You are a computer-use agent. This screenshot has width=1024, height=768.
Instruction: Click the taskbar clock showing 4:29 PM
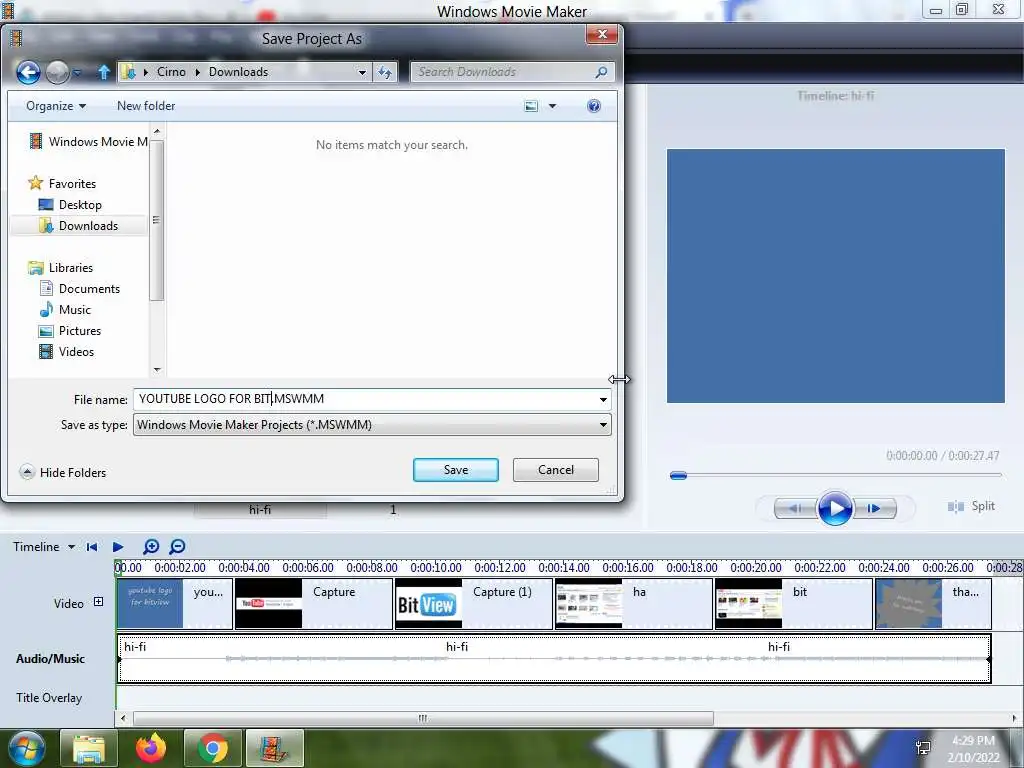(973, 749)
